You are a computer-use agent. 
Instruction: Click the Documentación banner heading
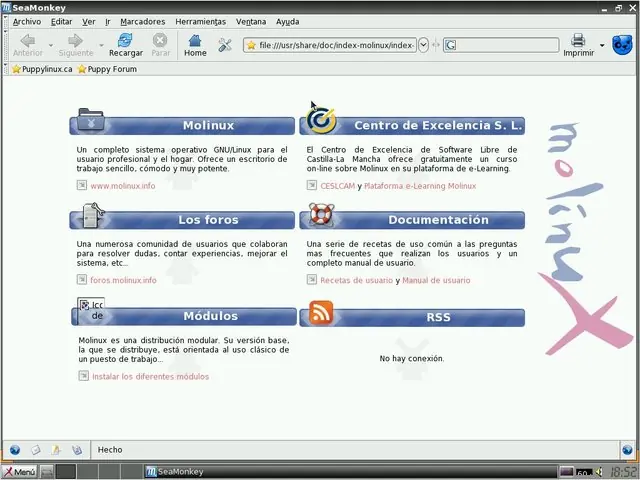[x=438, y=220]
